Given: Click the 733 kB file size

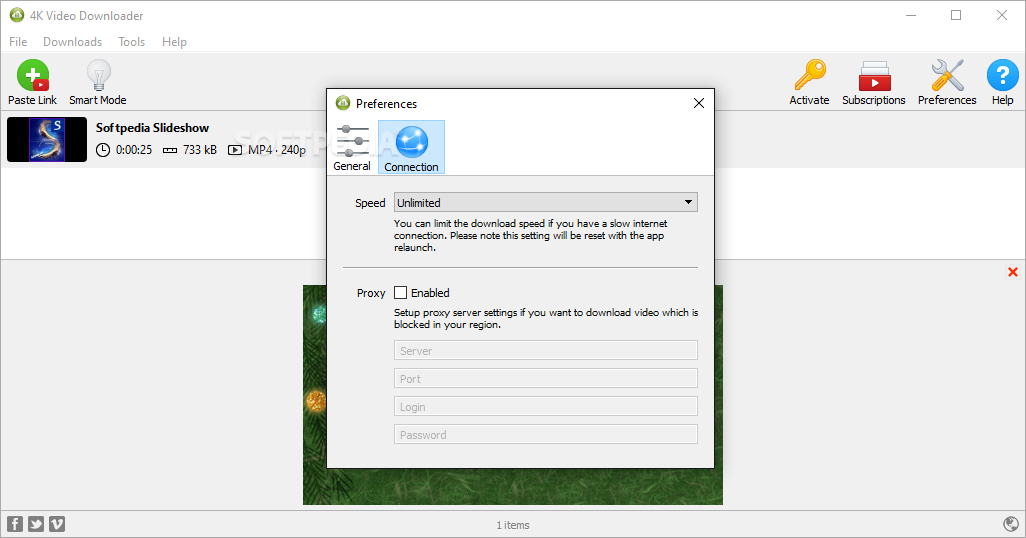Looking at the screenshot, I should (x=200, y=150).
